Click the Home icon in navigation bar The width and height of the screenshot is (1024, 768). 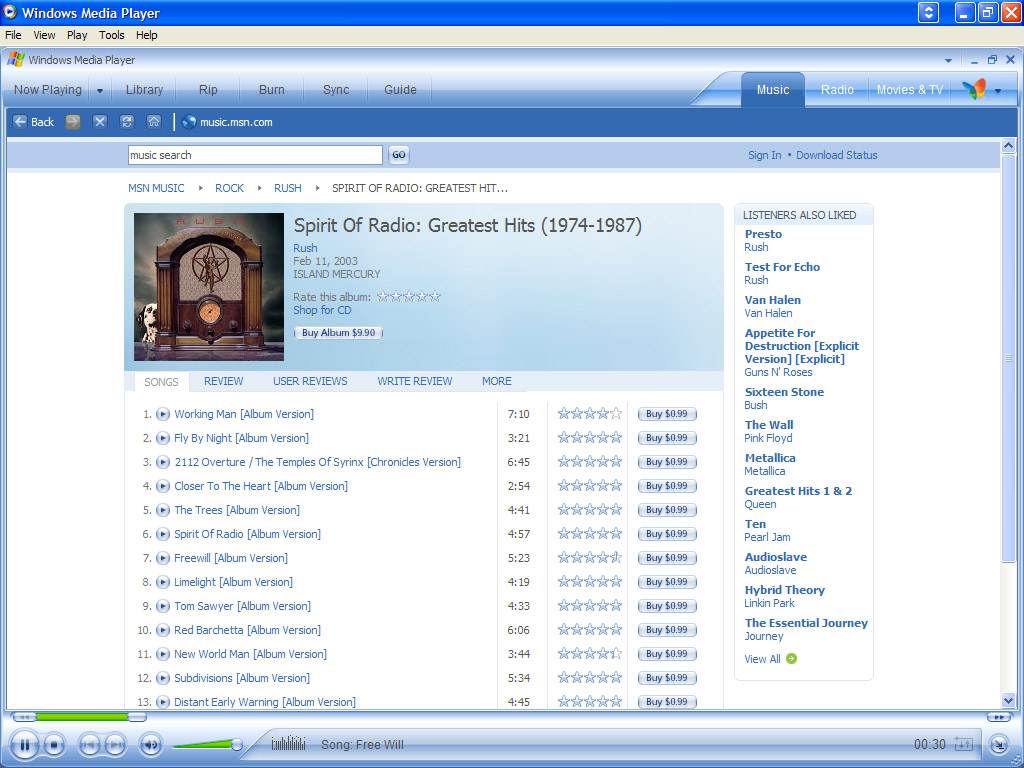tap(153, 122)
